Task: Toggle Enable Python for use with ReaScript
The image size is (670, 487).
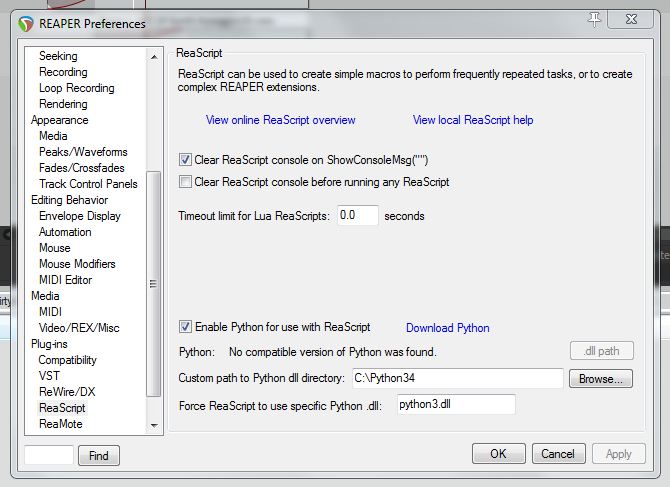Action: (x=185, y=327)
